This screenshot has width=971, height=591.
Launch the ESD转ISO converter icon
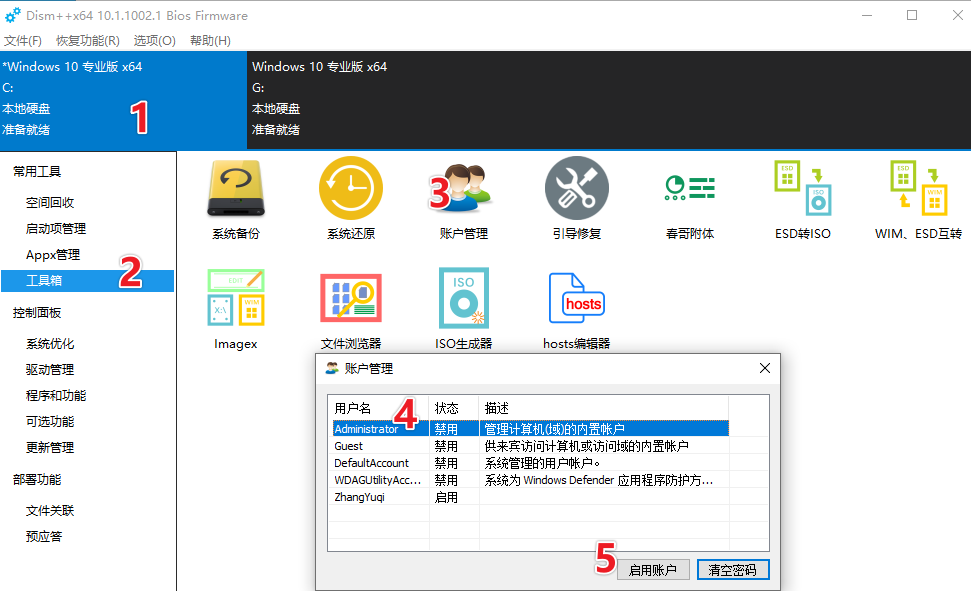pos(803,188)
